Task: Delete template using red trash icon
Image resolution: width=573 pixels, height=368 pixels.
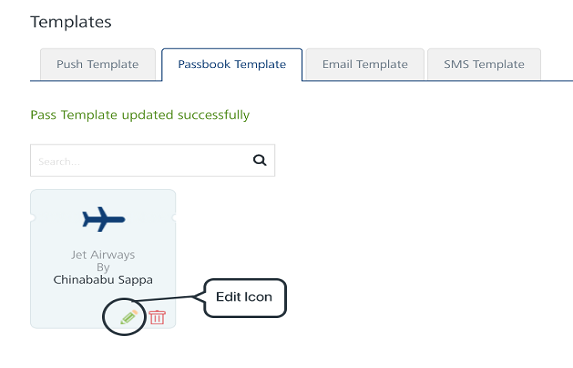Action: pos(158,317)
